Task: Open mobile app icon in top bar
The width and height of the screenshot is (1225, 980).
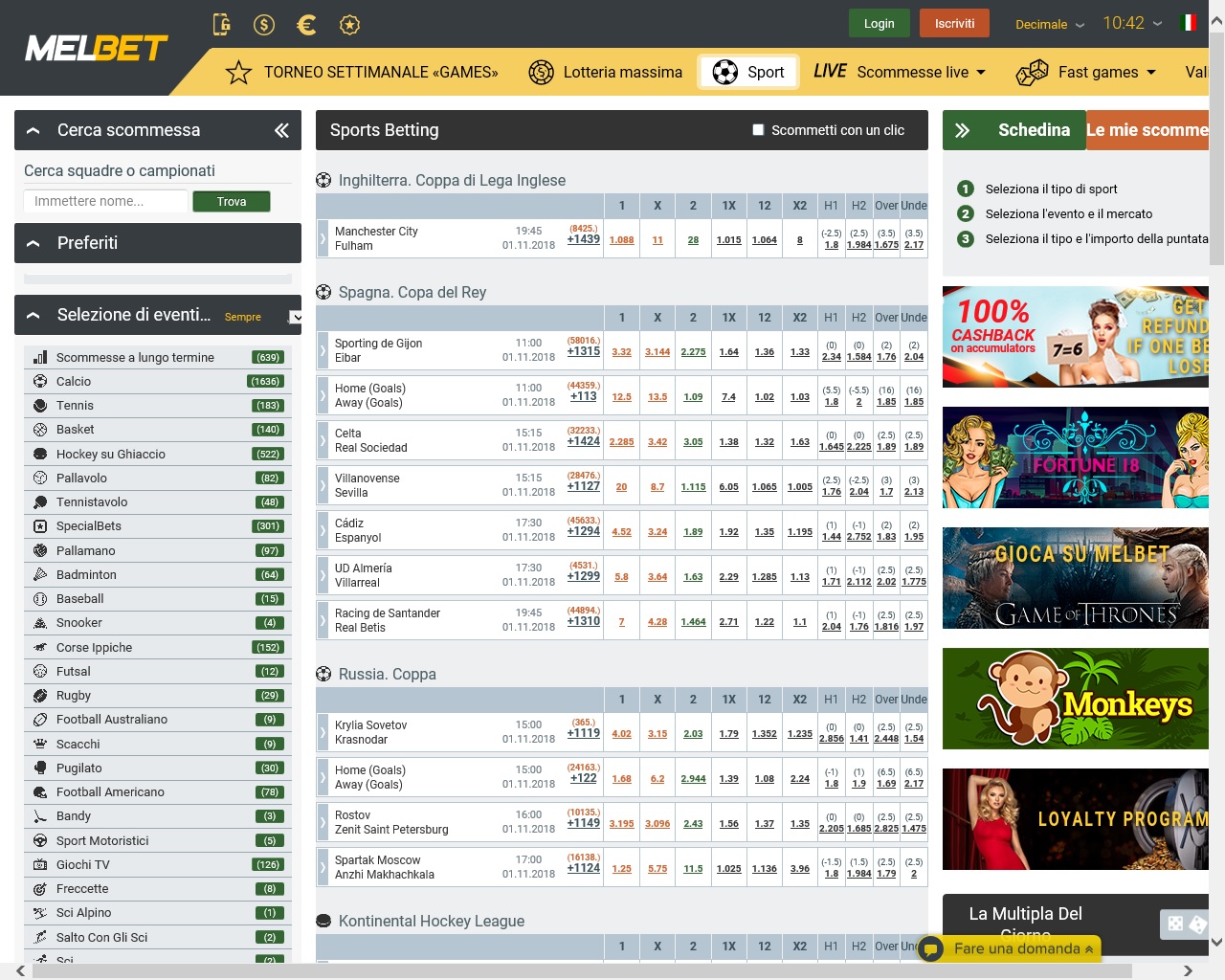Action: coord(222,24)
